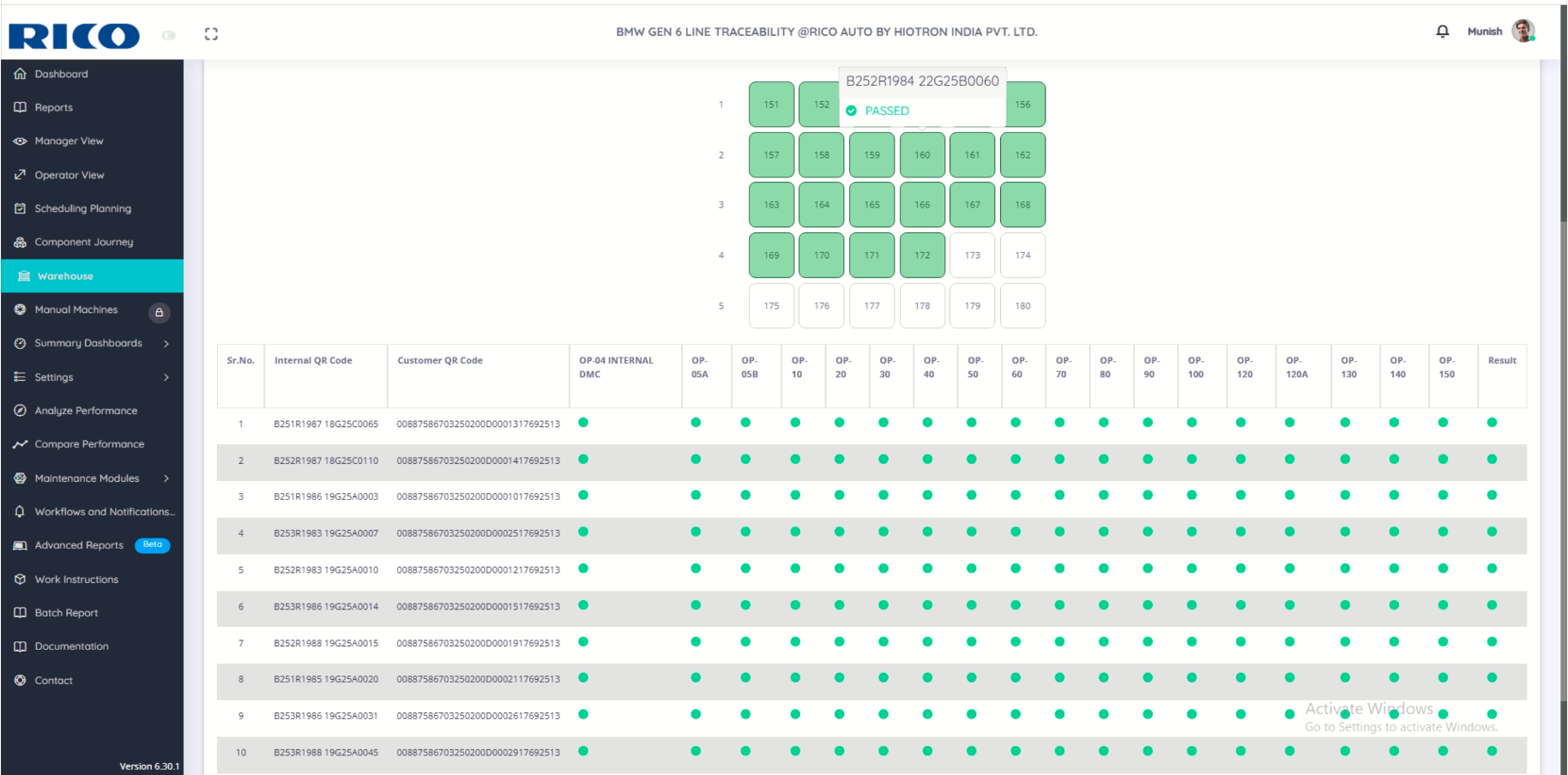Select warehouse slot 172
The width and height of the screenshot is (1568, 775).
[x=922, y=255]
